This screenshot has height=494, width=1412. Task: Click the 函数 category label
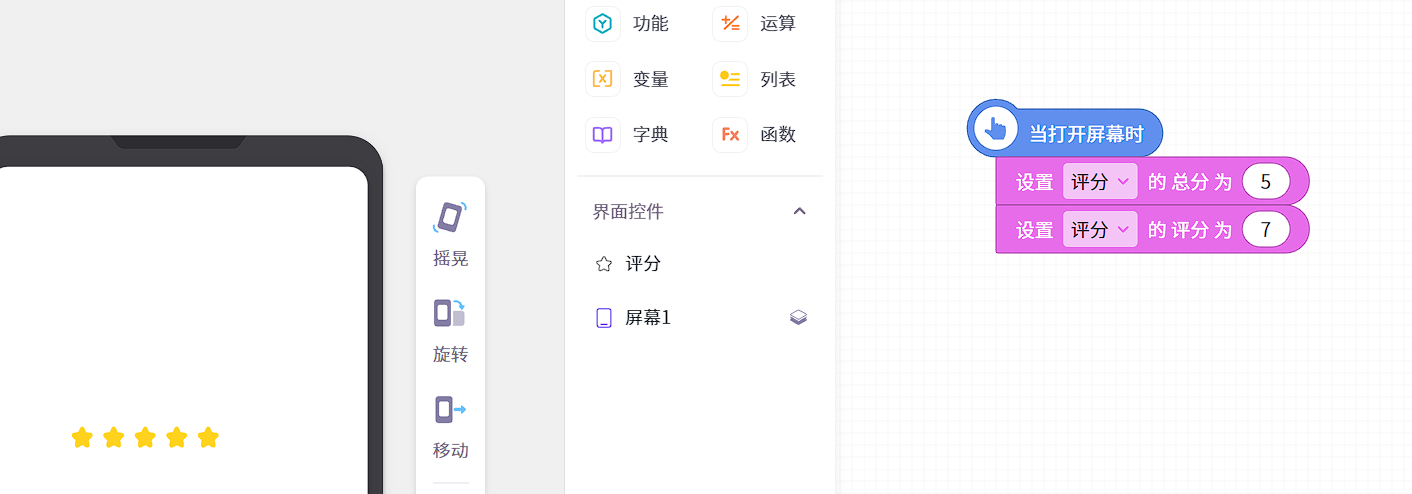(x=778, y=135)
